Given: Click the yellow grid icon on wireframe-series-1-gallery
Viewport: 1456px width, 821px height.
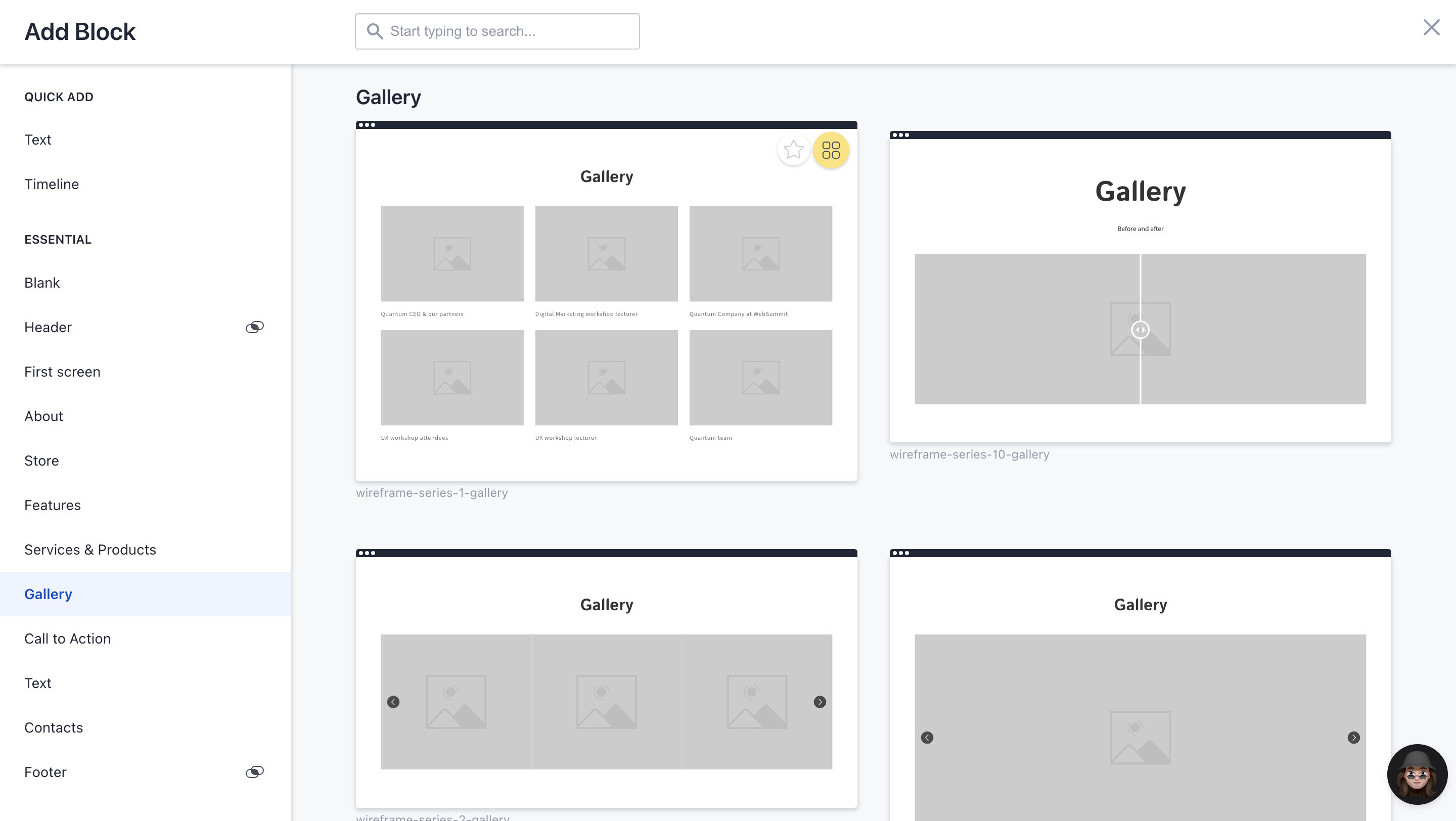Looking at the screenshot, I should 831,150.
